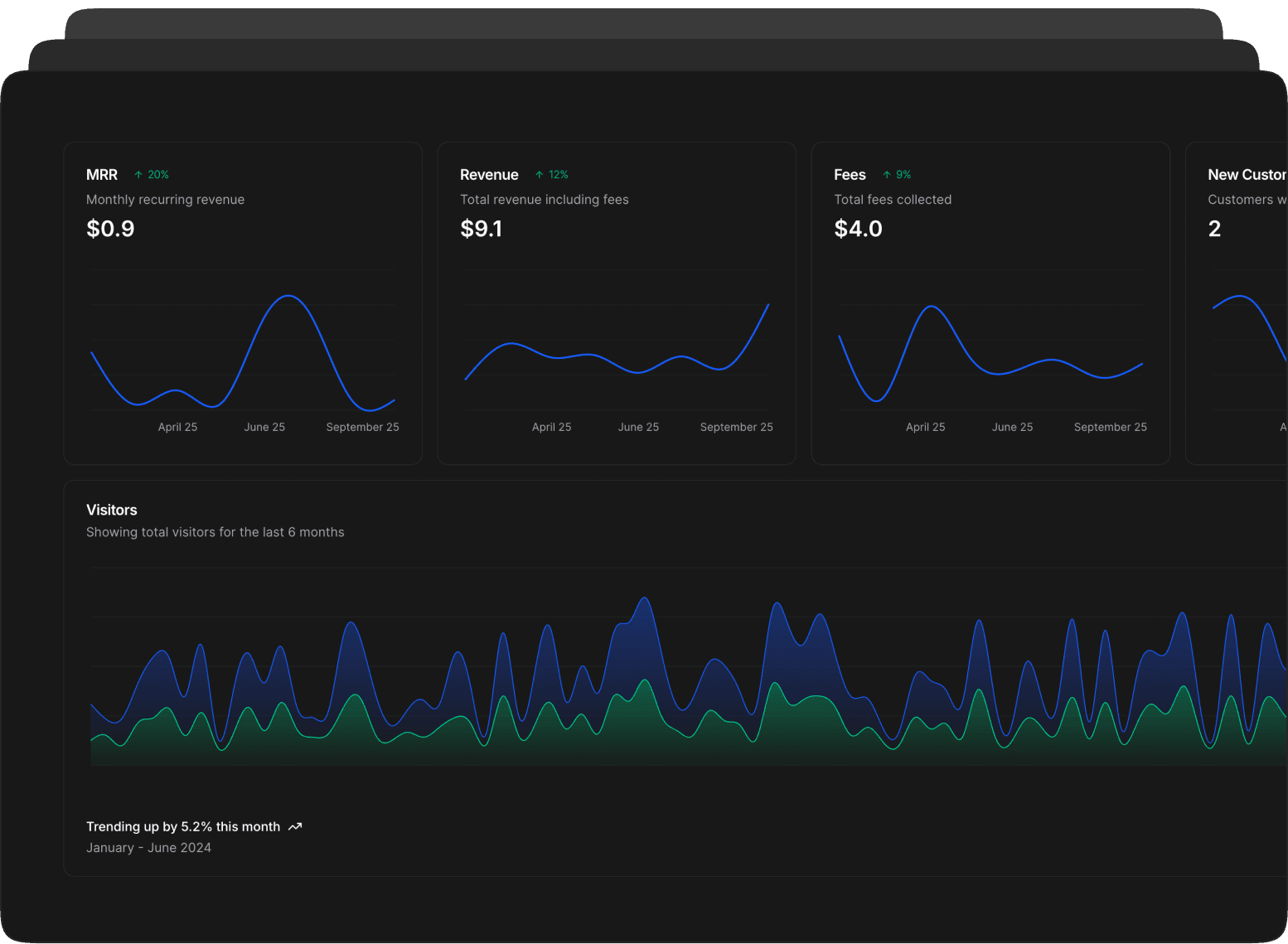Image resolution: width=1288 pixels, height=944 pixels.
Task: Click April 25 label on MRR chart
Action: tap(177, 427)
